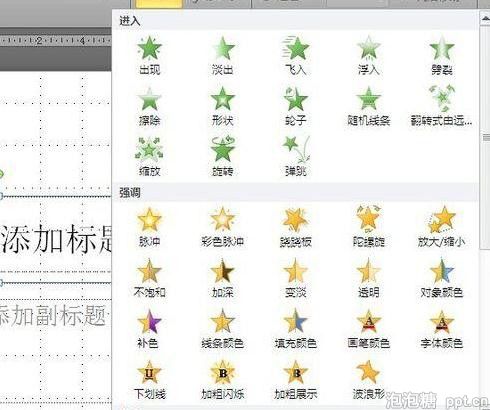This screenshot has width=490, height=410.
Task: Choose the 形状 shape animation
Action: point(222,107)
